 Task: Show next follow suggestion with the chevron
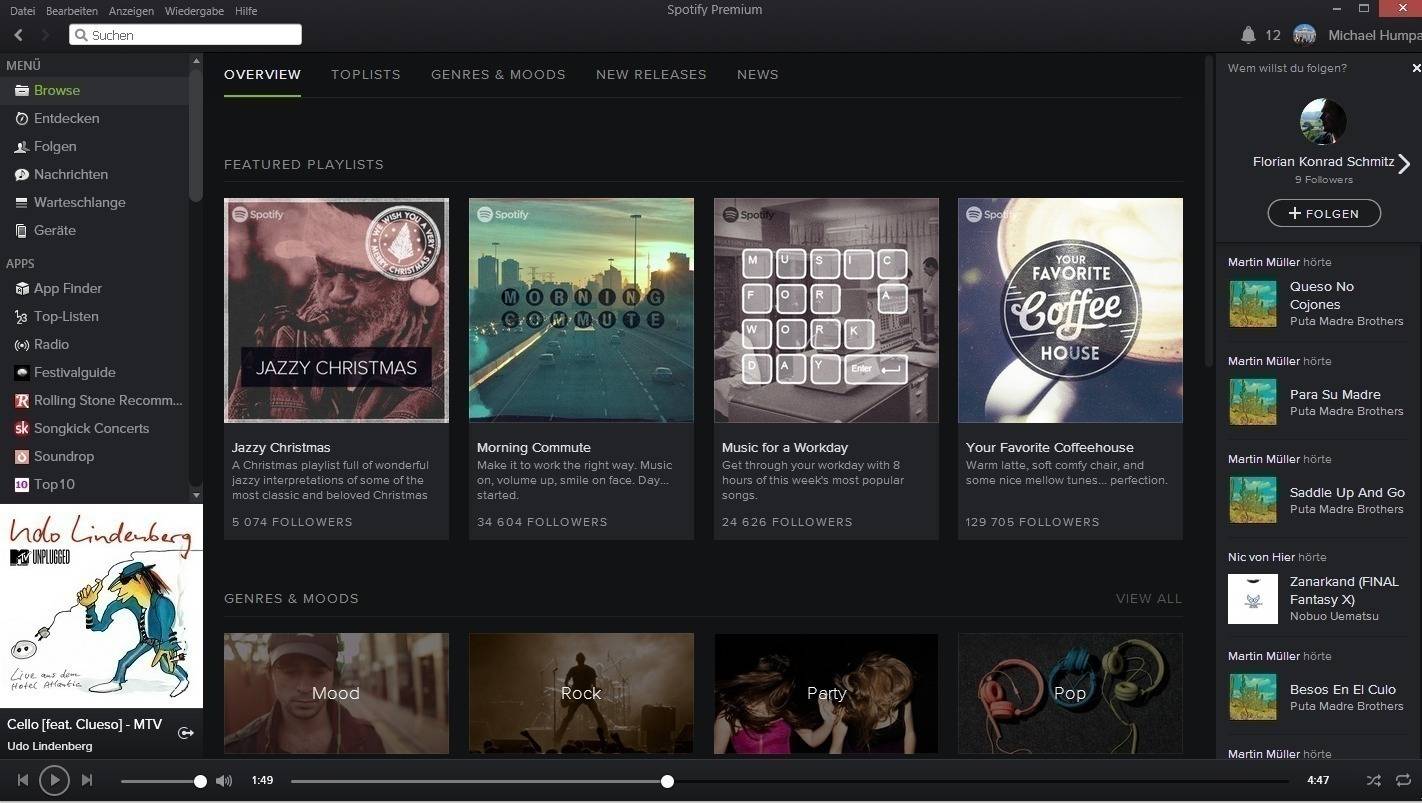pyautogui.click(x=1404, y=163)
